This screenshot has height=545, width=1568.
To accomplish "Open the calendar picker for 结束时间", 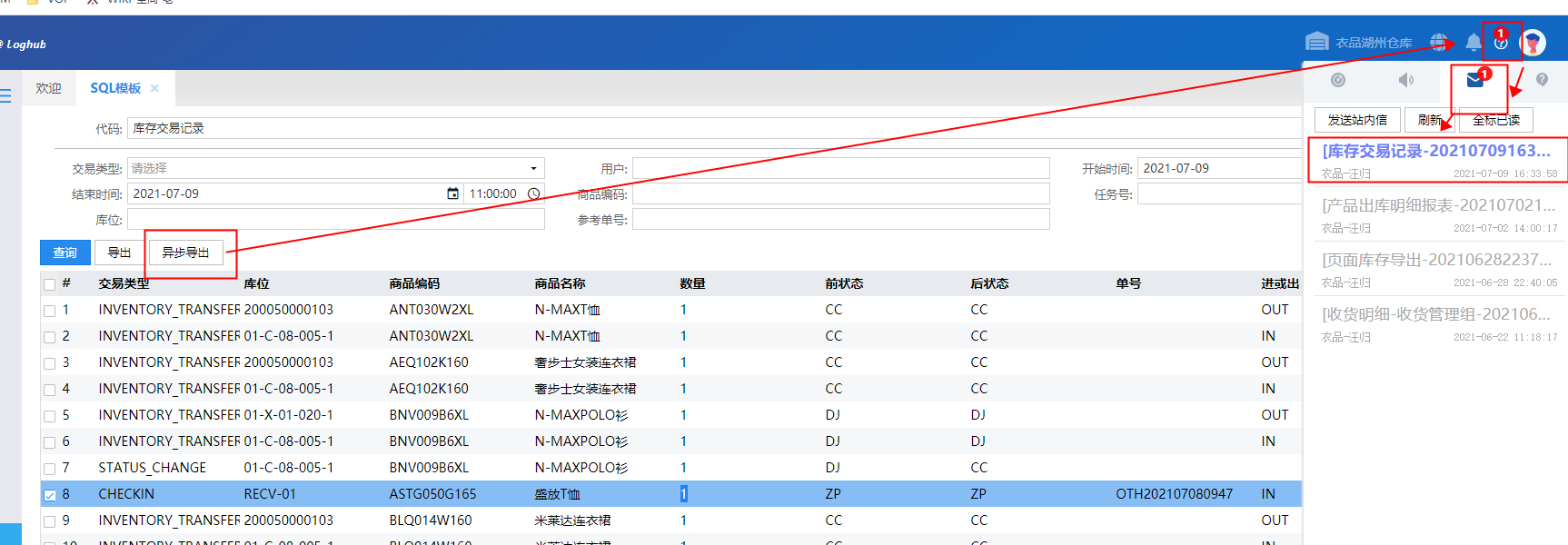I will click(x=452, y=194).
